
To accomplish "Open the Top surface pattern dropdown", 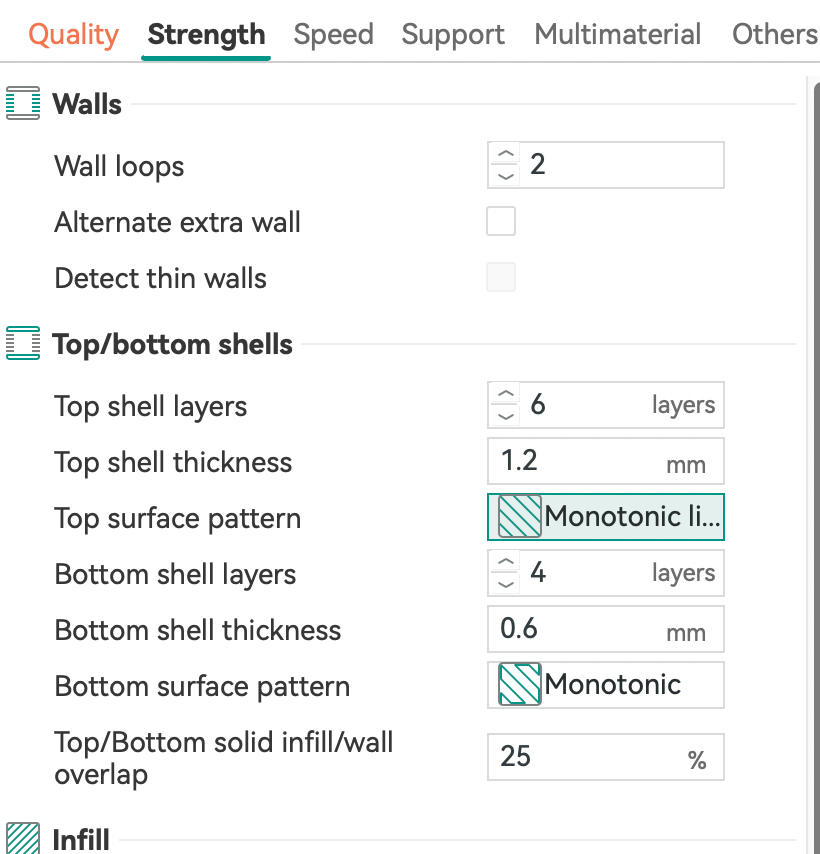I will [x=630, y=517].
